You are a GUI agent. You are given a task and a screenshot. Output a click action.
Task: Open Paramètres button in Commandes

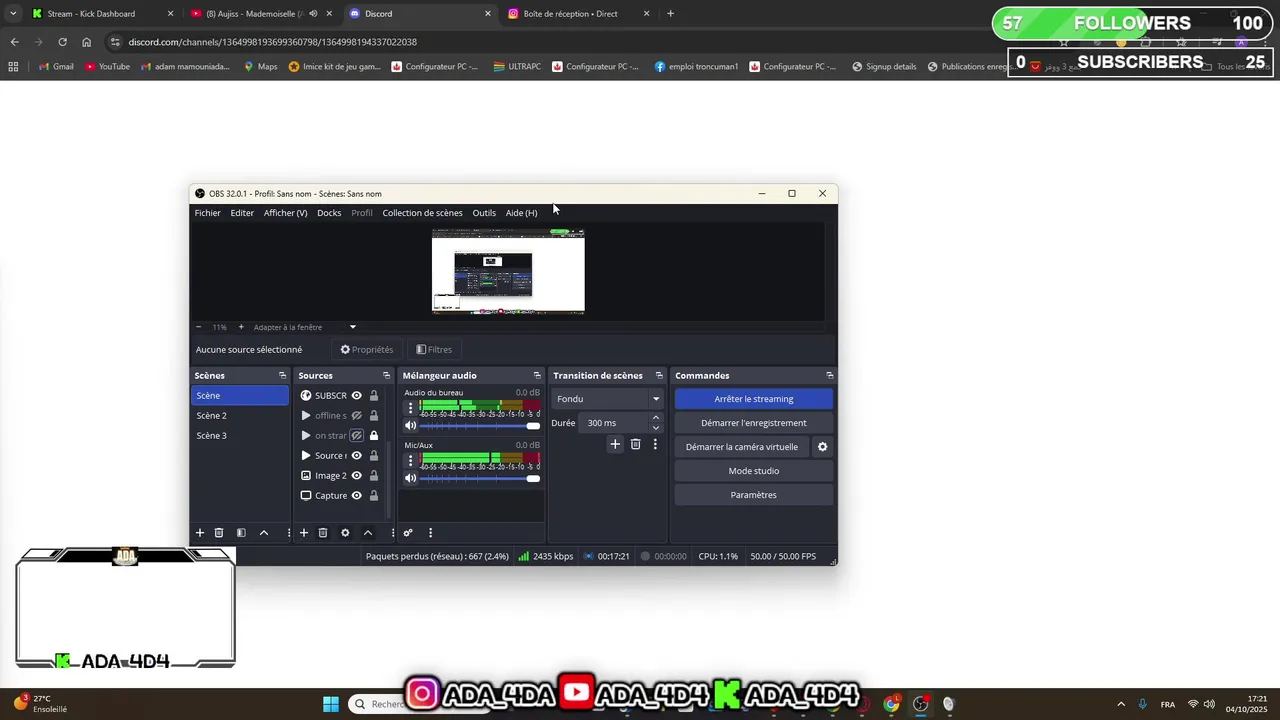click(x=754, y=495)
